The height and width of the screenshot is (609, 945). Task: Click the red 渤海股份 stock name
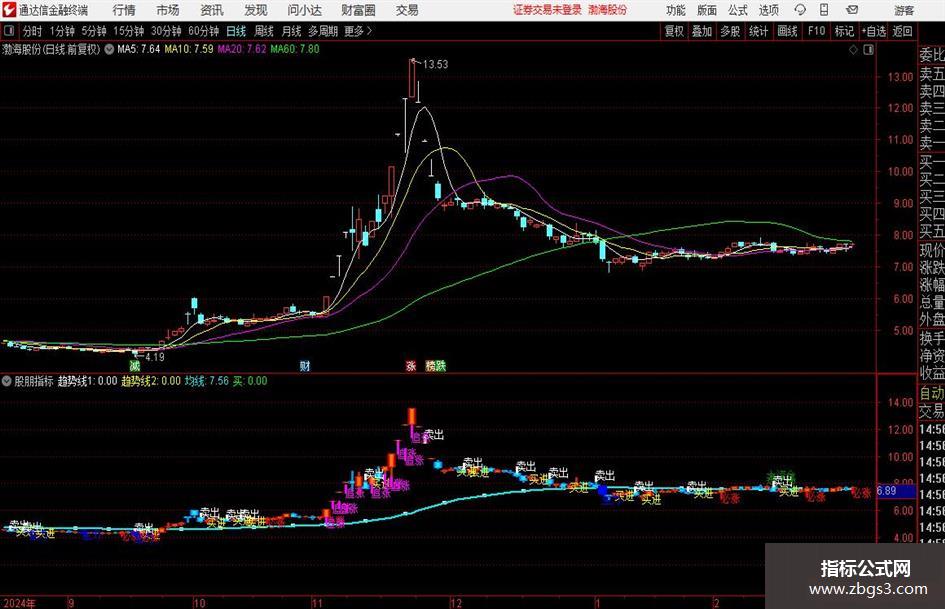[608, 10]
